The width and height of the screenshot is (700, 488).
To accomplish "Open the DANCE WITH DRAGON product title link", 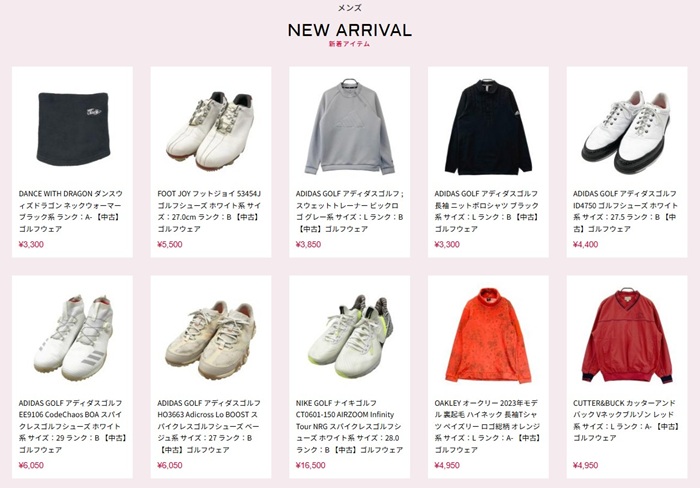I will [71, 211].
